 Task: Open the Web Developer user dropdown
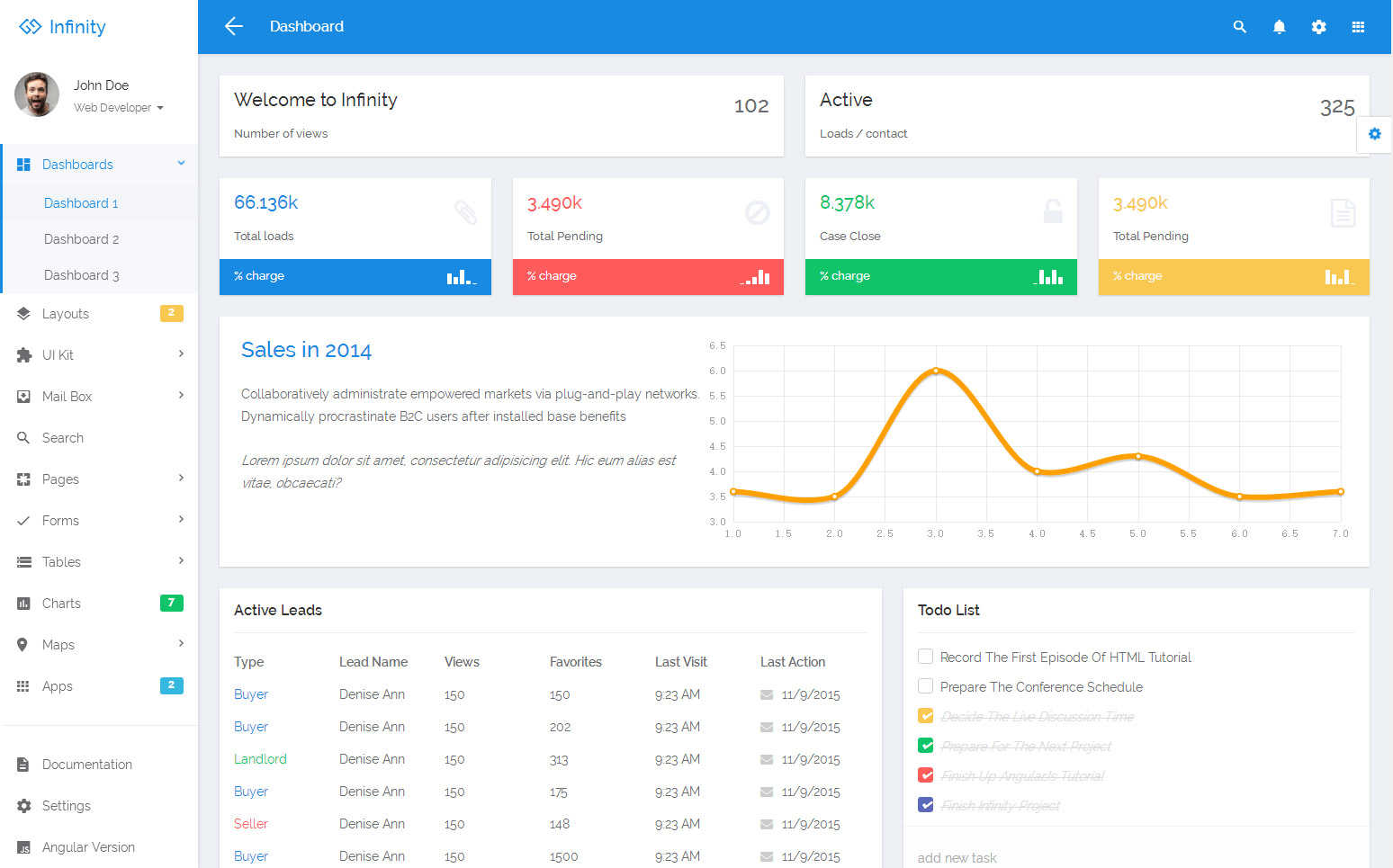119,108
